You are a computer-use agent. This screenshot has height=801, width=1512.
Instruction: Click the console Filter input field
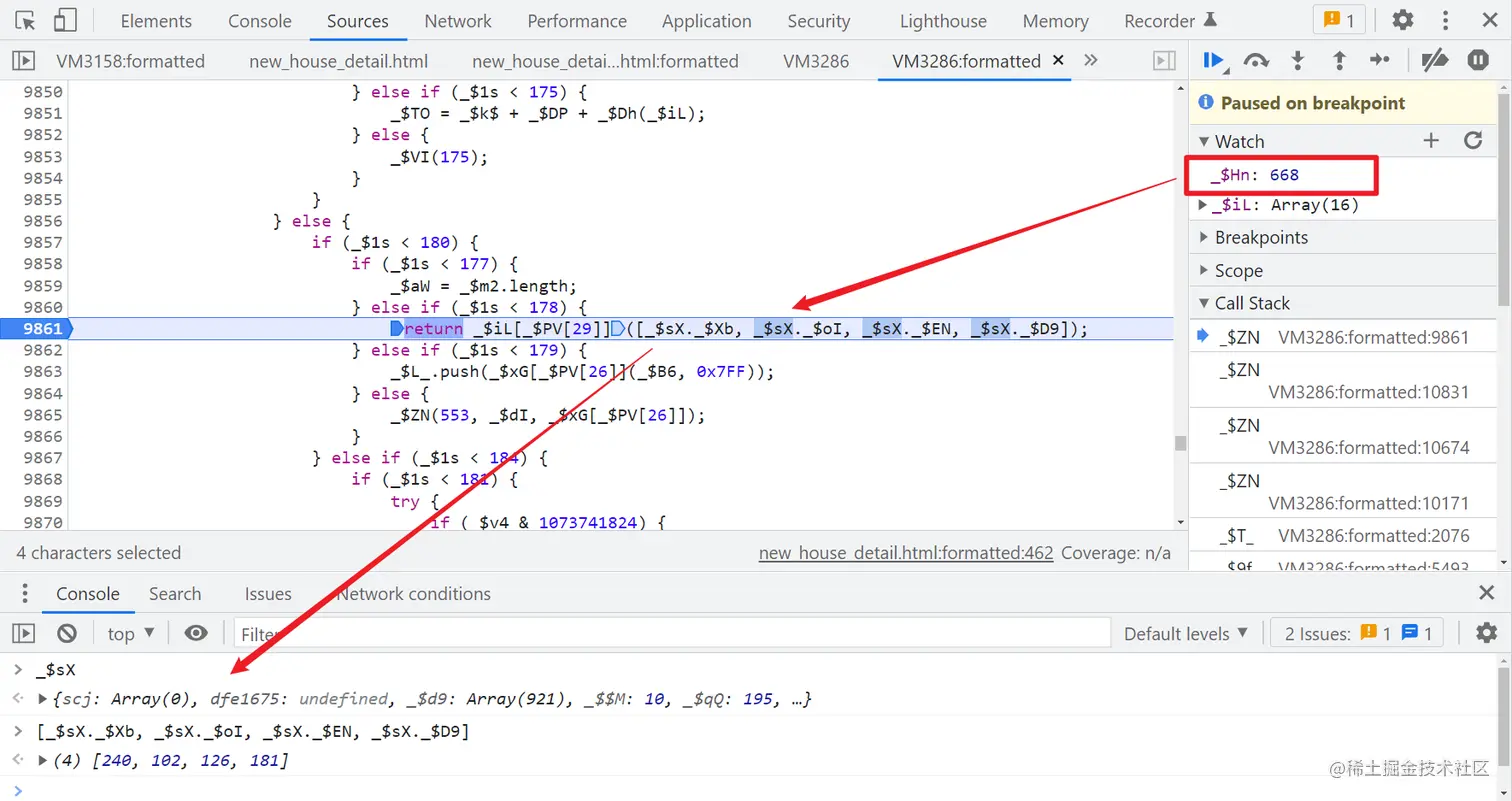(x=672, y=633)
